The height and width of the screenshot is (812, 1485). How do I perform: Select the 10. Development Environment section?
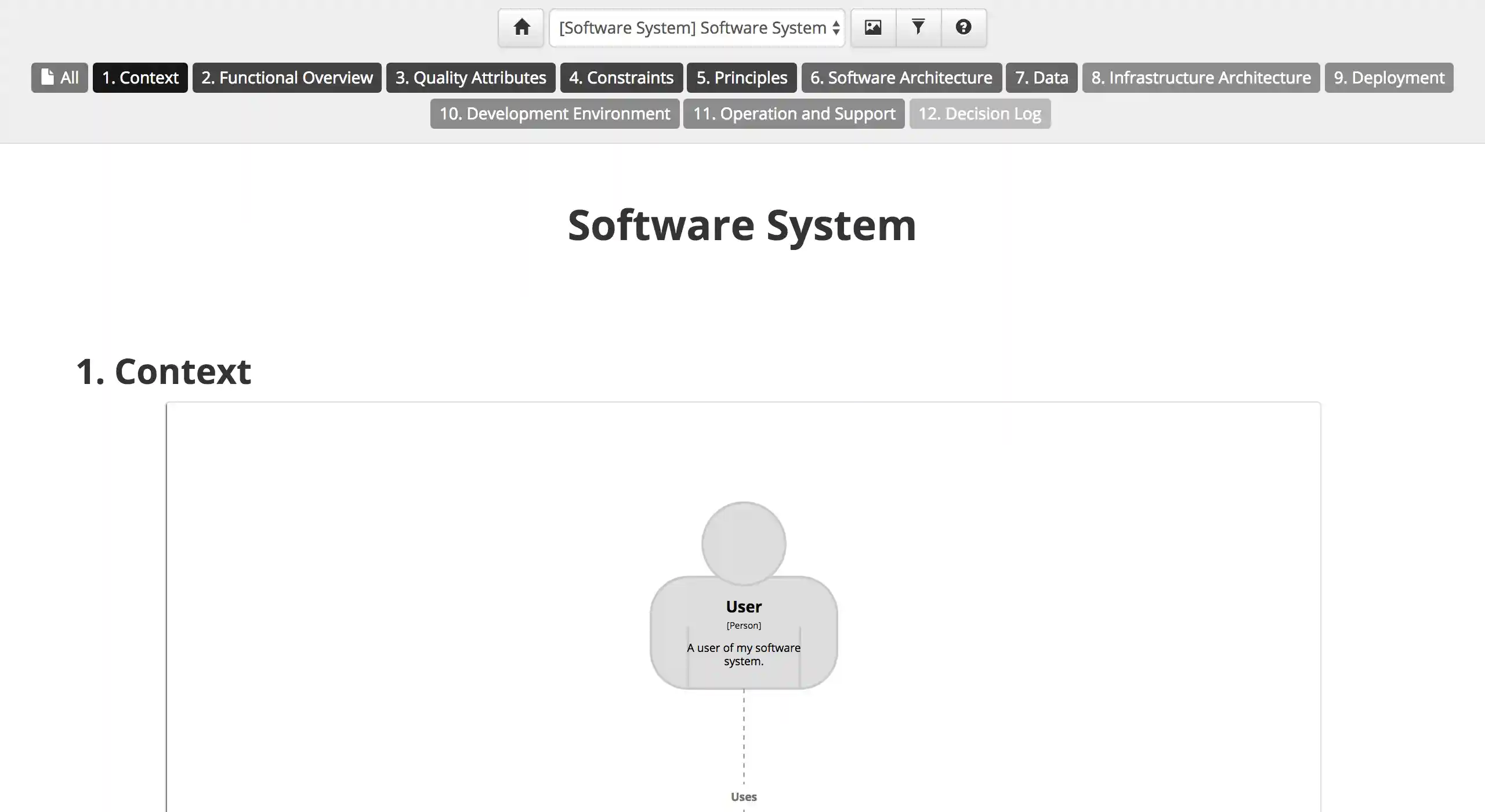554,113
